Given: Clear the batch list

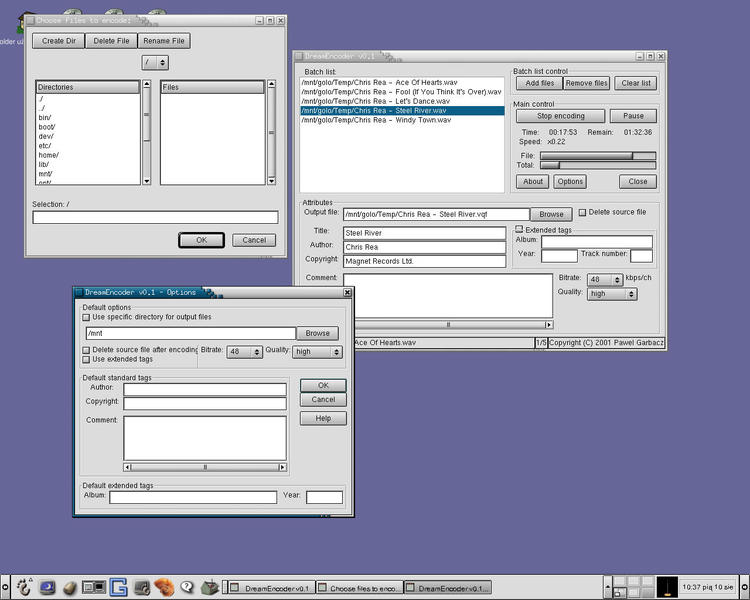Looking at the screenshot, I should click(x=636, y=83).
